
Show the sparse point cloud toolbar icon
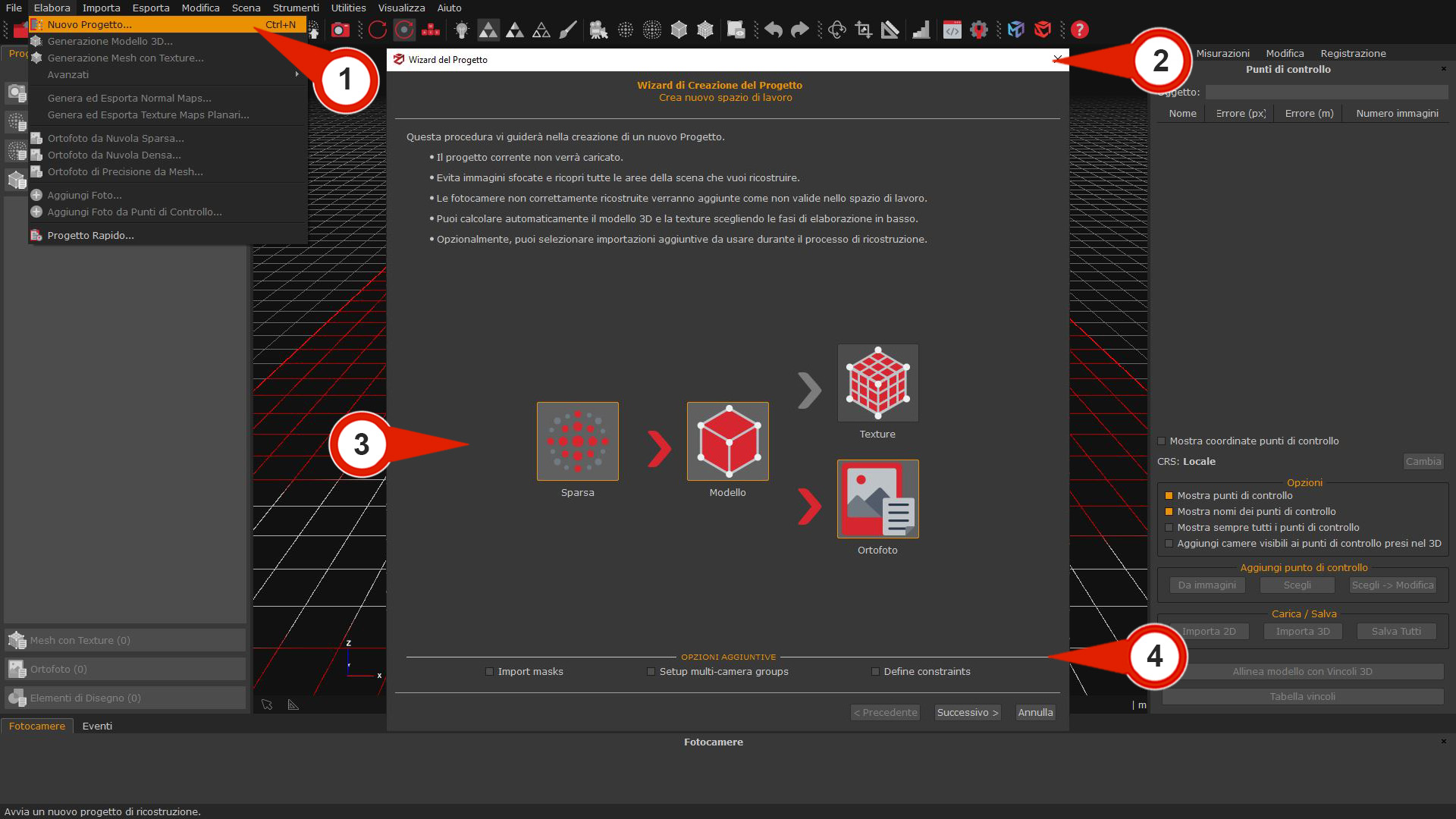(626, 30)
